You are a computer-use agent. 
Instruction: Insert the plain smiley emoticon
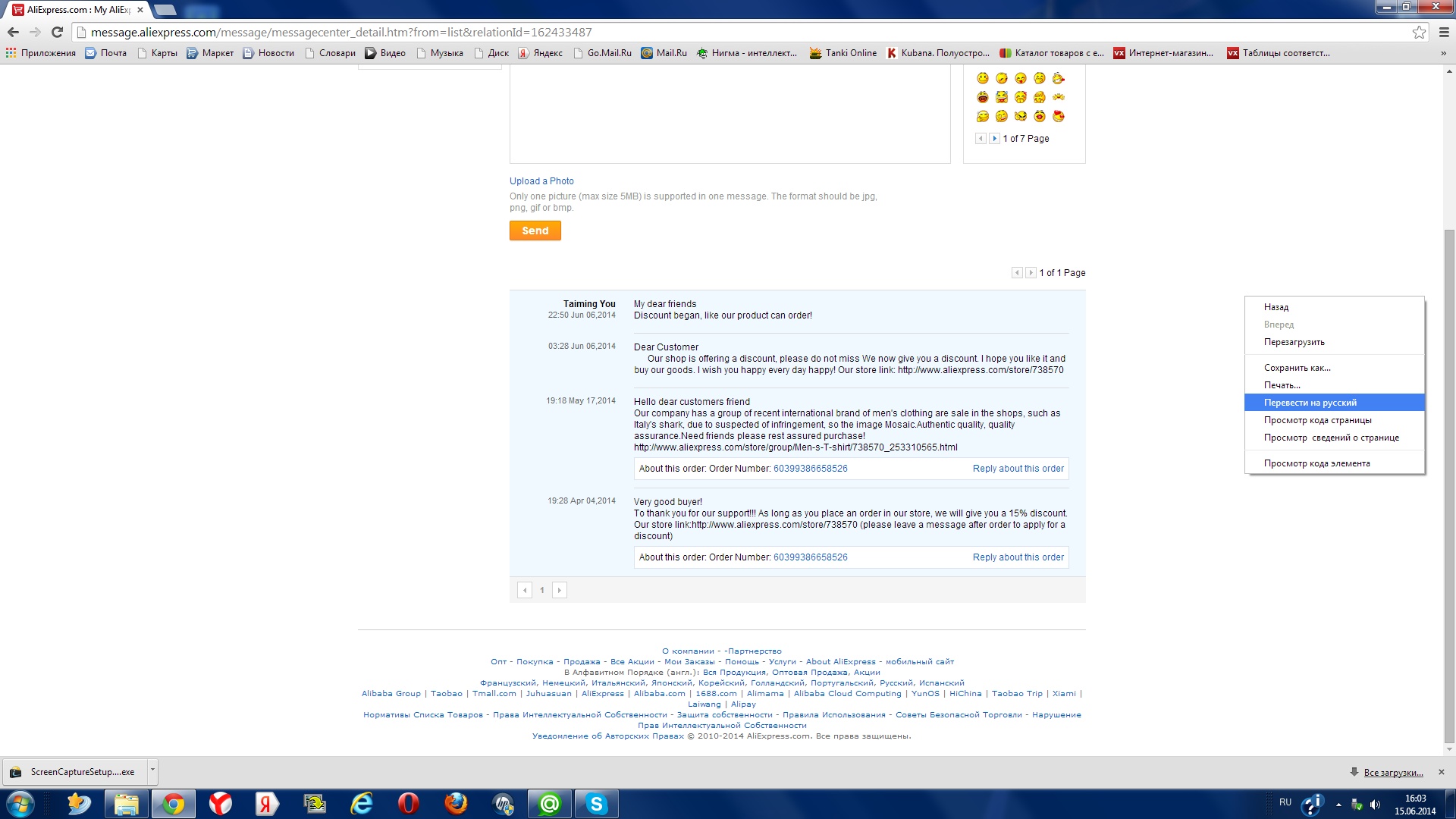983,78
